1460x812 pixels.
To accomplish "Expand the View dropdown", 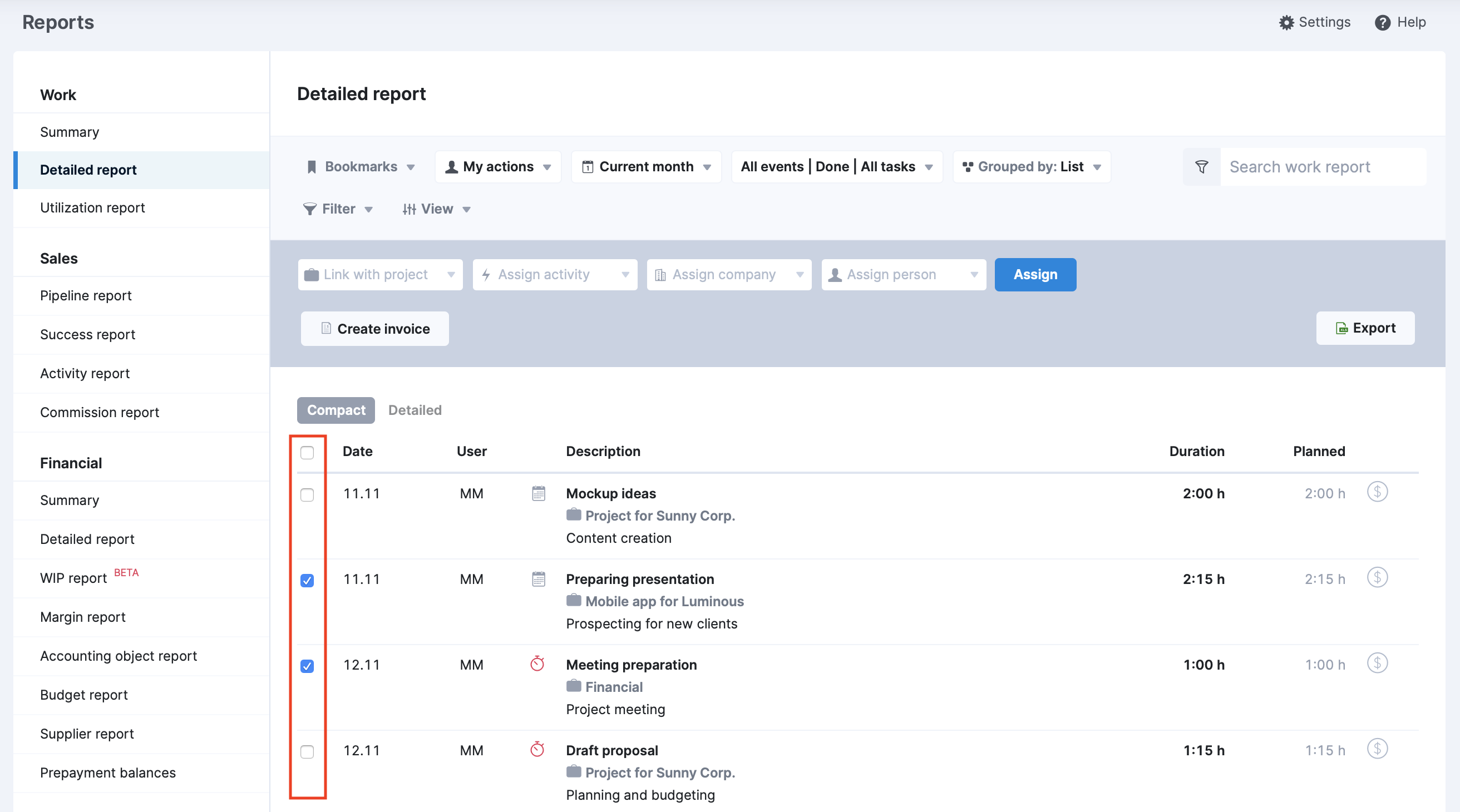I will [x=436, y=209].
